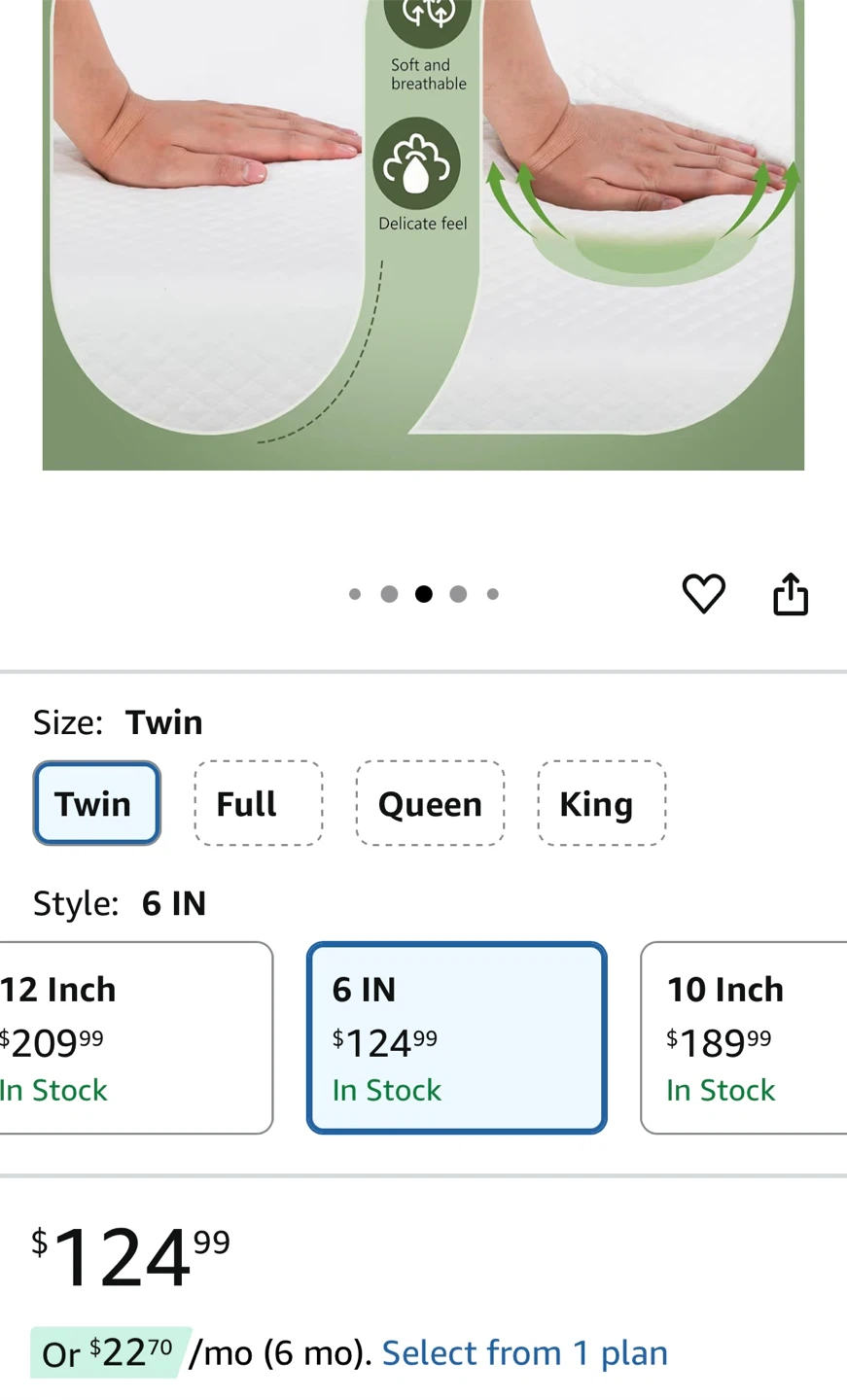Screen dimensions: 847x1400
Task: Select the 6 IN style card
Action: click(456, 1037)
